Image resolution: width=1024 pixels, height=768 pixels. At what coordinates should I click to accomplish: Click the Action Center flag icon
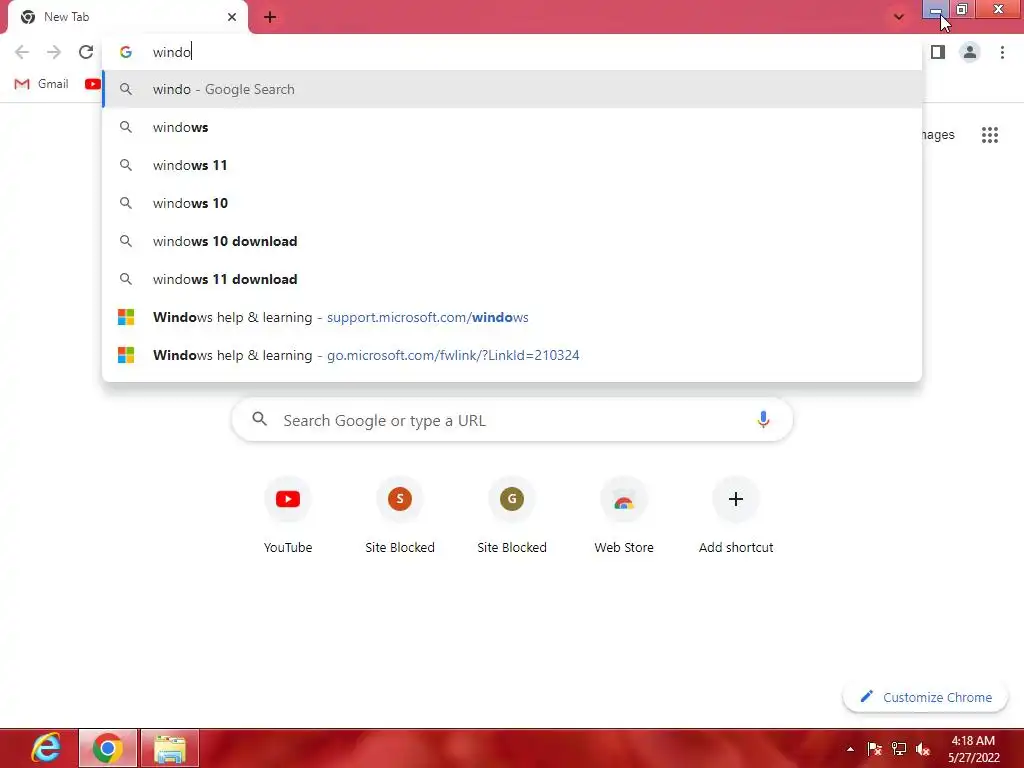pyautogui.click(x=874, y=749)
